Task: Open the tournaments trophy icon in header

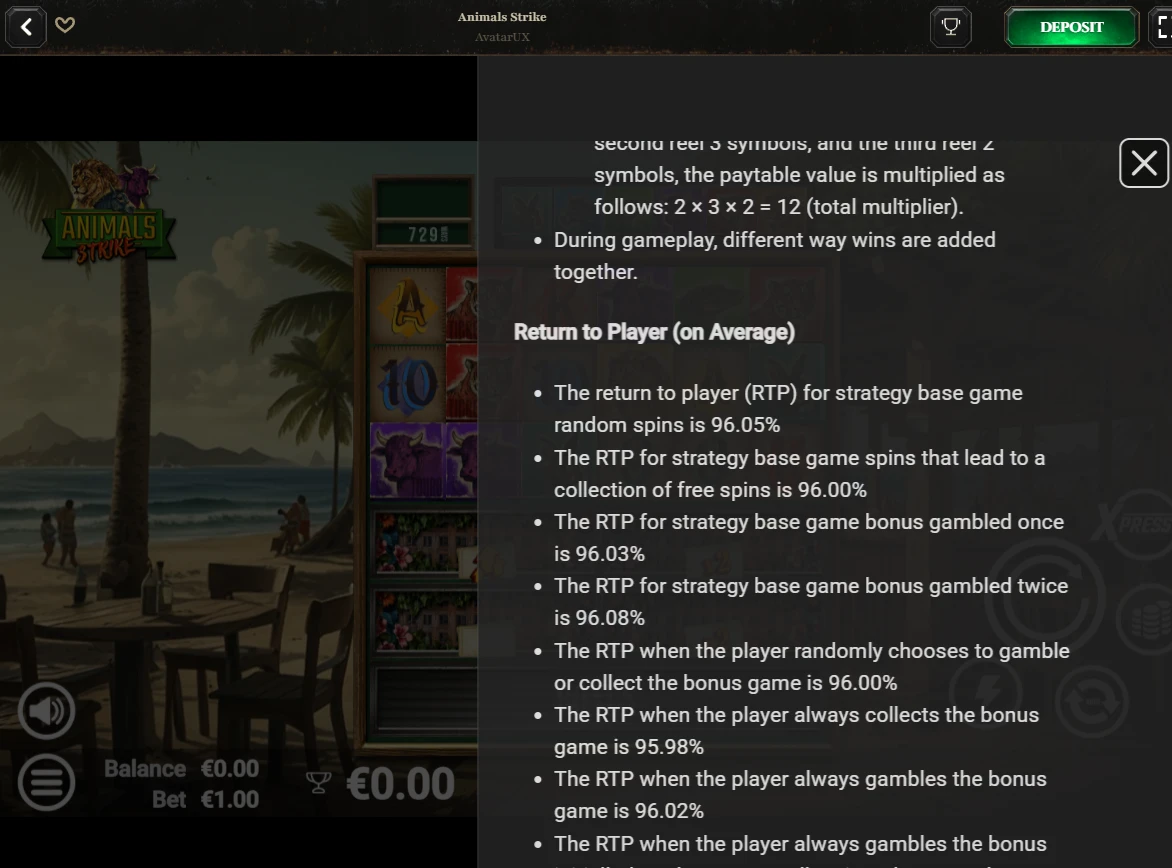Action: [x=951, y=27]
